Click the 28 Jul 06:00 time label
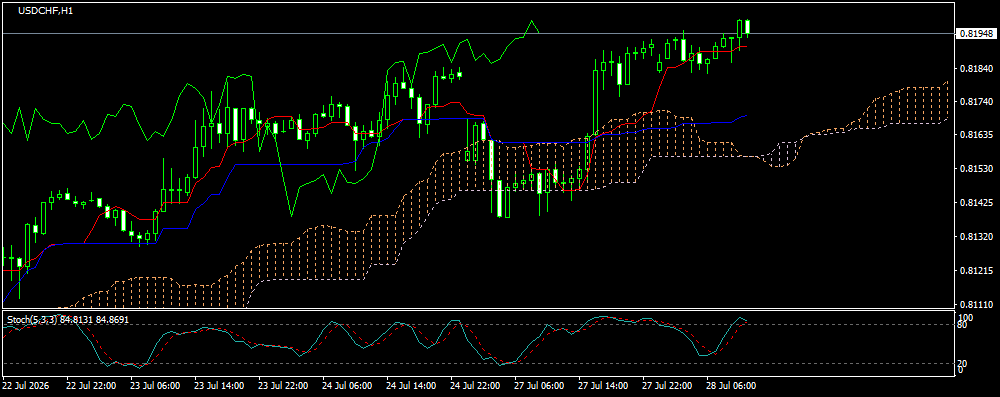The width and height of the screenshot is (1000, 397). (x=732, y=386)
